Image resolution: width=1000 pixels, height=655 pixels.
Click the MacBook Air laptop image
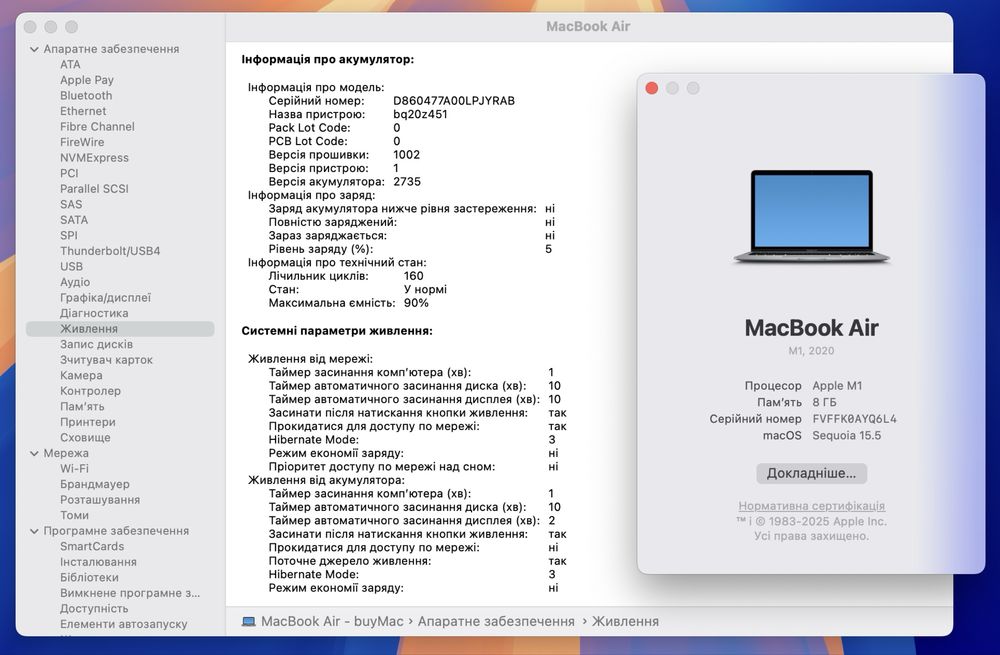tap(811, 217)
